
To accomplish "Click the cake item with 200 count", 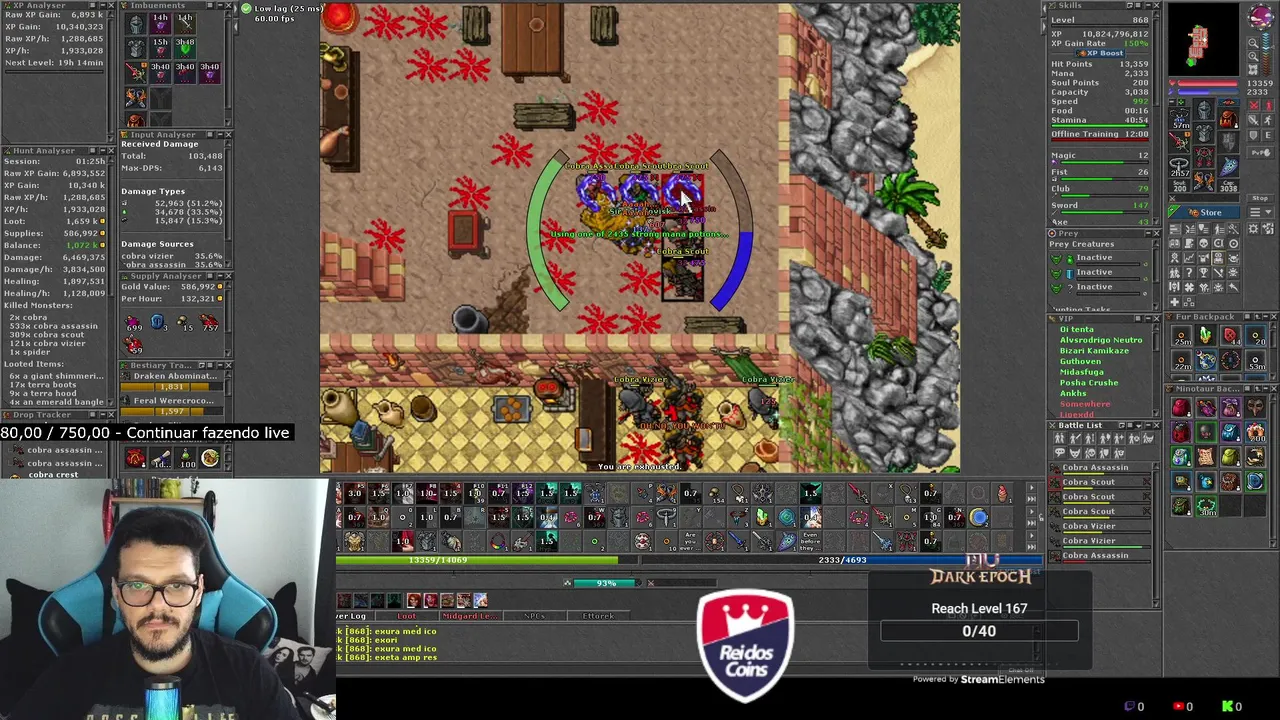I will (1256, 432).
